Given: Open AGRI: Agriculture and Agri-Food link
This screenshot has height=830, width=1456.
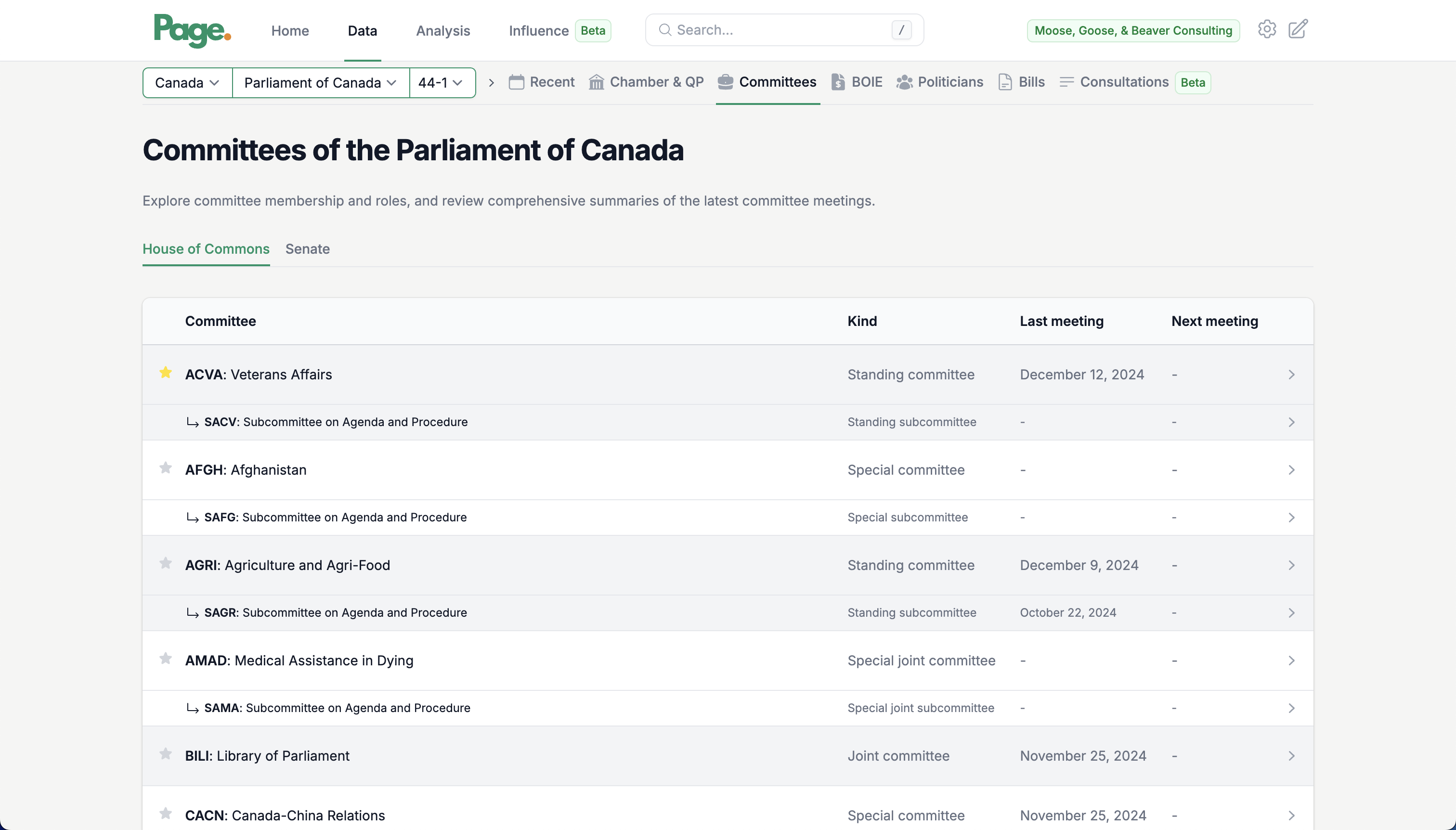Looking at the screenshot, I should click(x=287, y=565).
